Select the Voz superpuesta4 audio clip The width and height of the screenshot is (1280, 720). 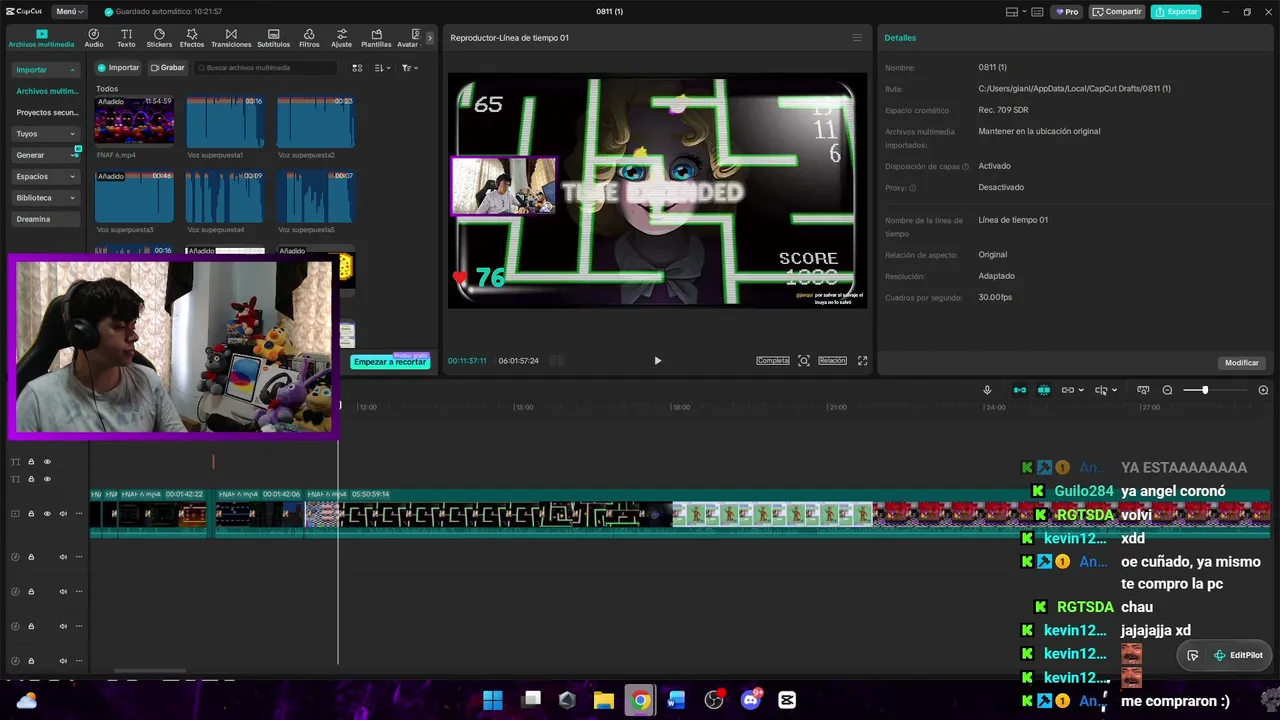225,196
